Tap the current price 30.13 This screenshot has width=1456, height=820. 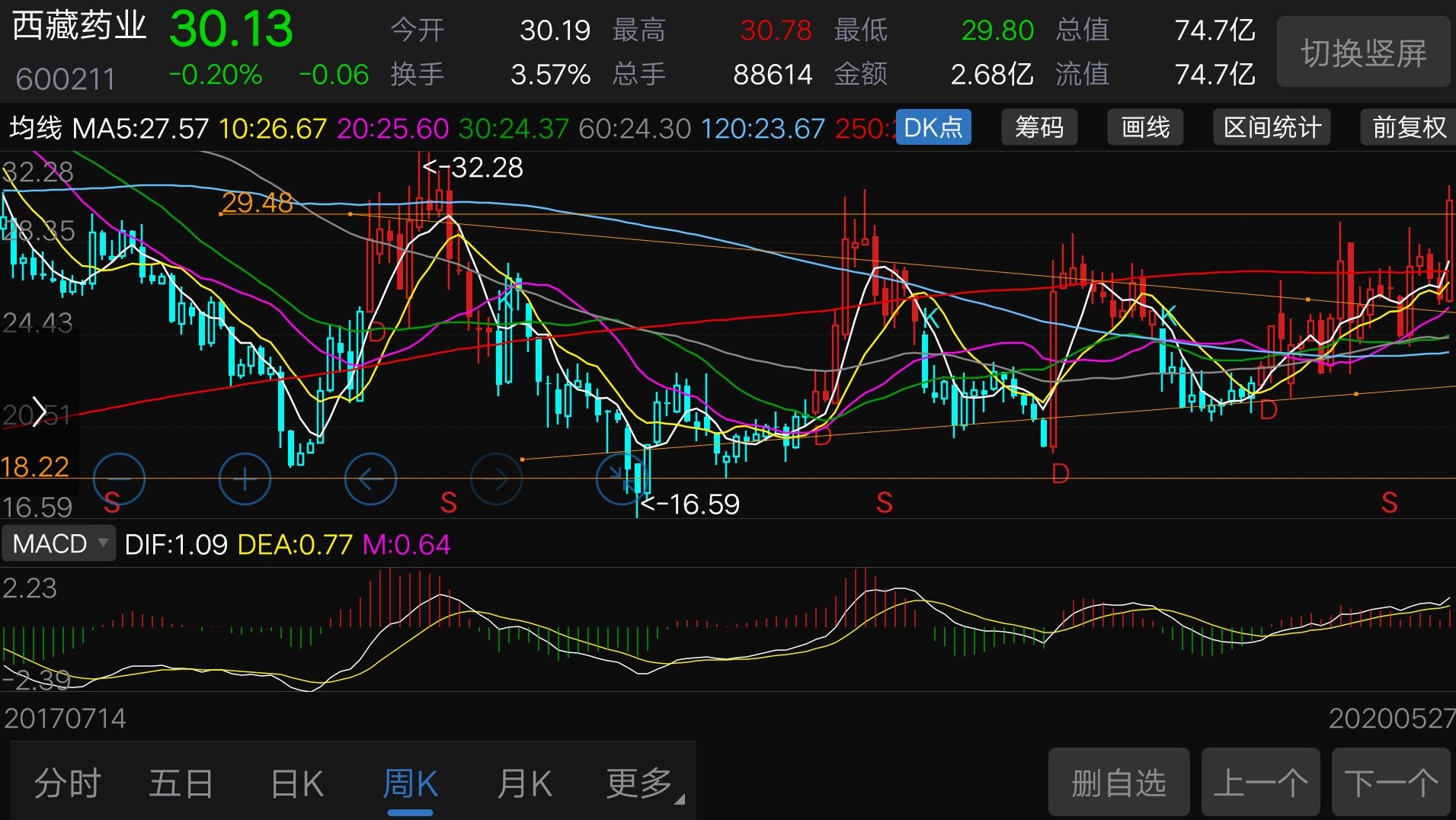tap(231, 29)
